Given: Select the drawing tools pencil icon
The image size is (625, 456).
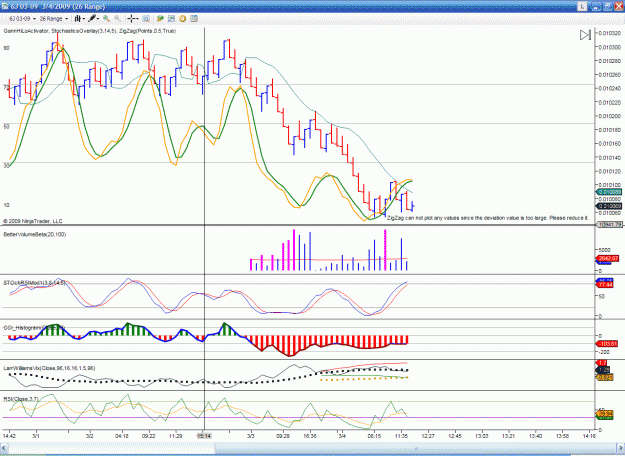Looking at the screenshot, I should coord(92,18).
